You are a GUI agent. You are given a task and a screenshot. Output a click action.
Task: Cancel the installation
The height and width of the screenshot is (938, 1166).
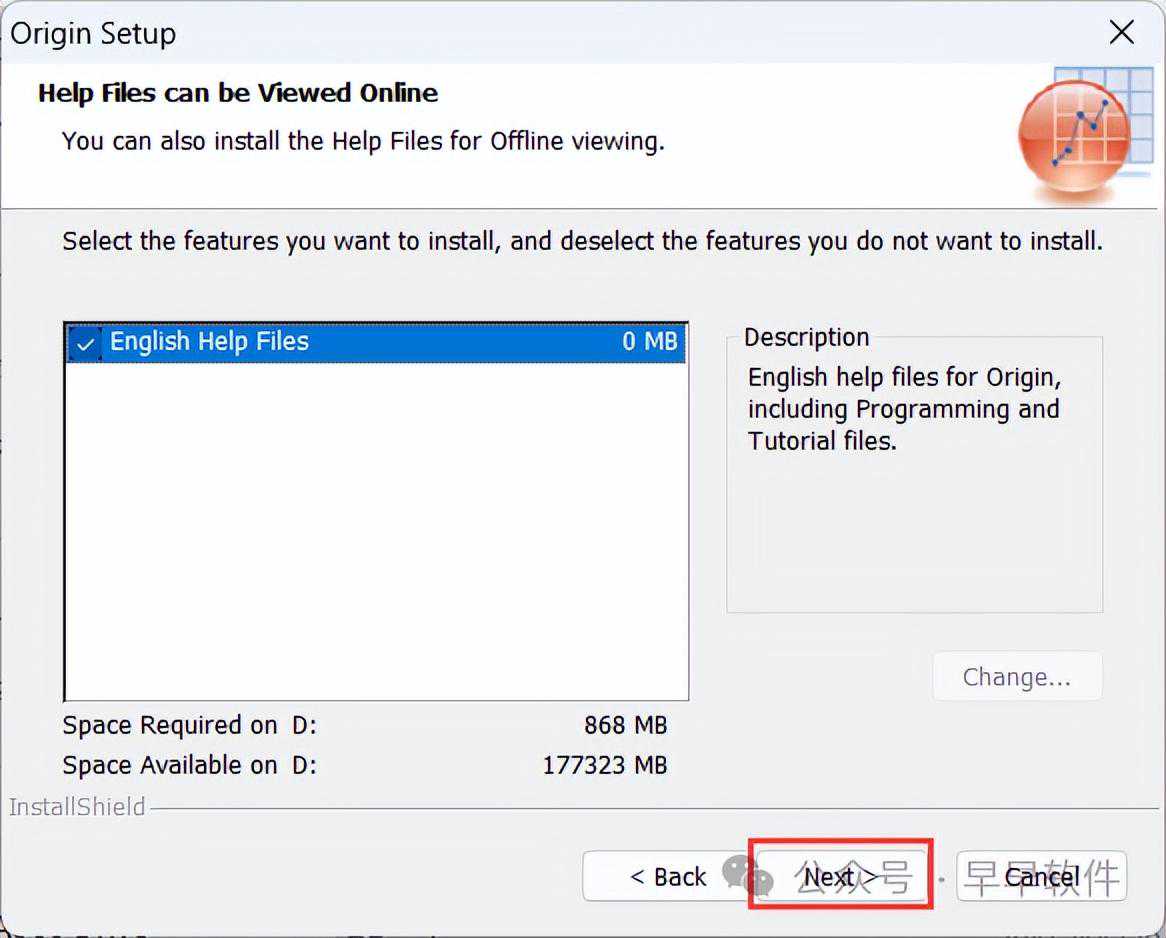(x=1042, y=877)
